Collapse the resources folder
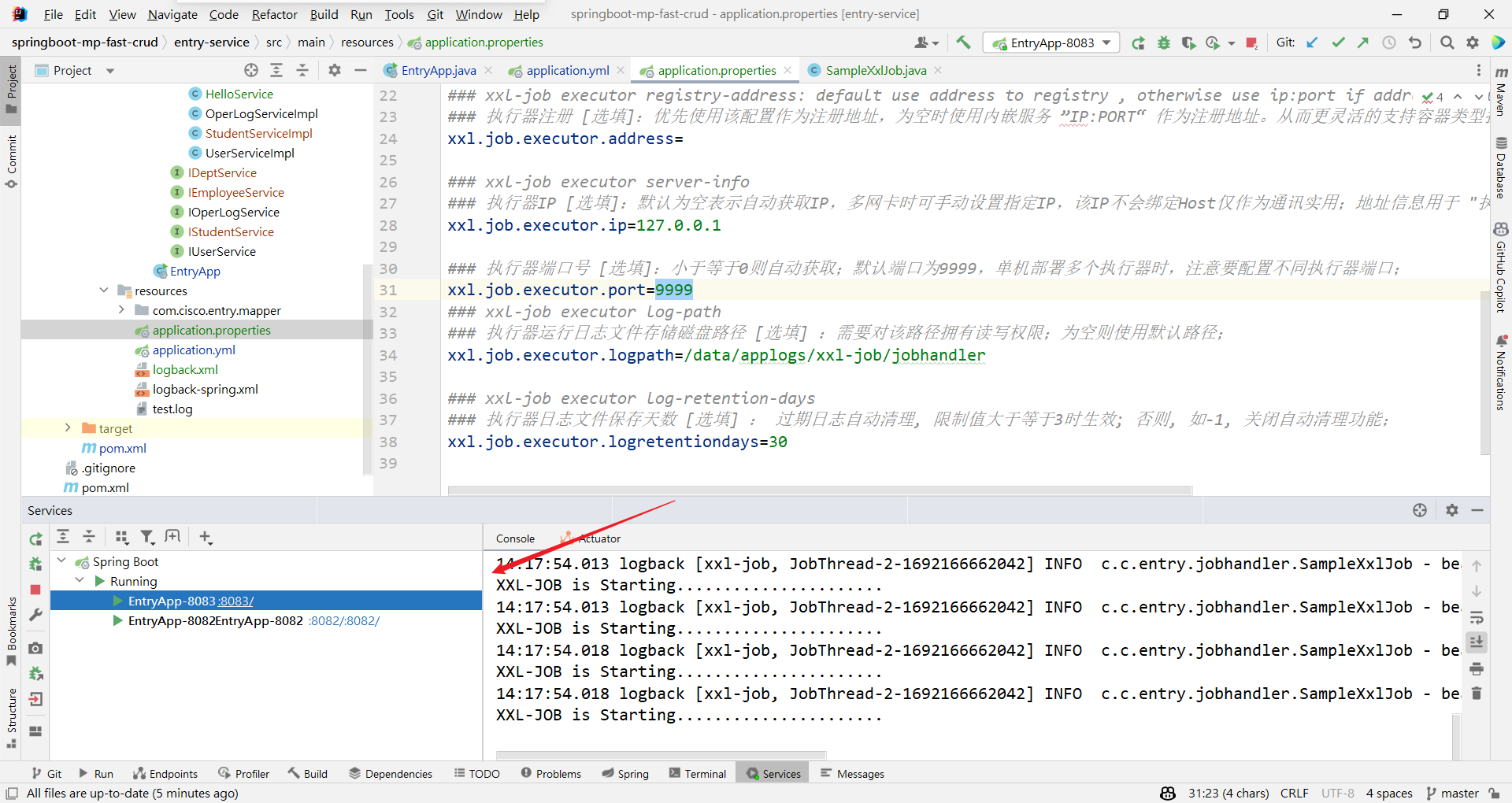1512x803 pixels. point(104,290)
